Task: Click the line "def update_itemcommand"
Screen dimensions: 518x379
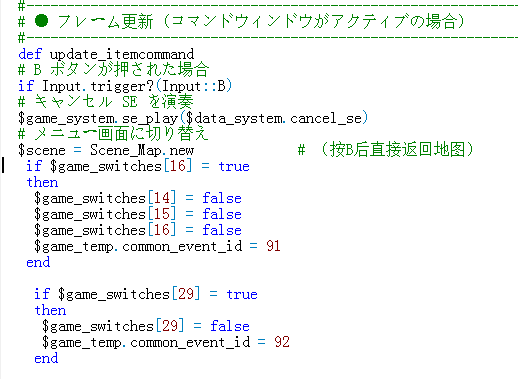Action: pyautogui.click(x=106, y=54)
